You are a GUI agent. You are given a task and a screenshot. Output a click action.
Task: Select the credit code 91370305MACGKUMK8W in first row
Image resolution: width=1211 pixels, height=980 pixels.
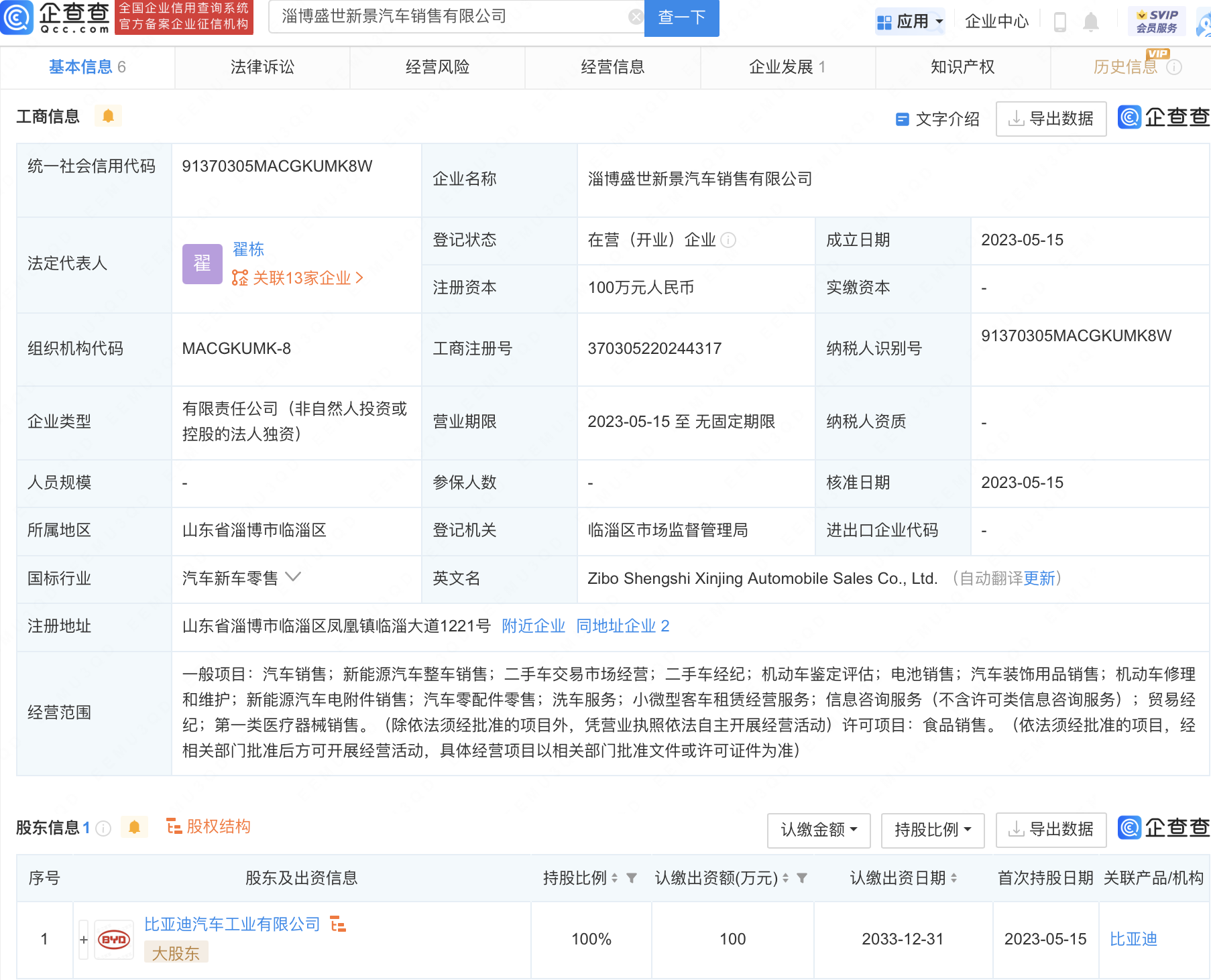[277, 166]
